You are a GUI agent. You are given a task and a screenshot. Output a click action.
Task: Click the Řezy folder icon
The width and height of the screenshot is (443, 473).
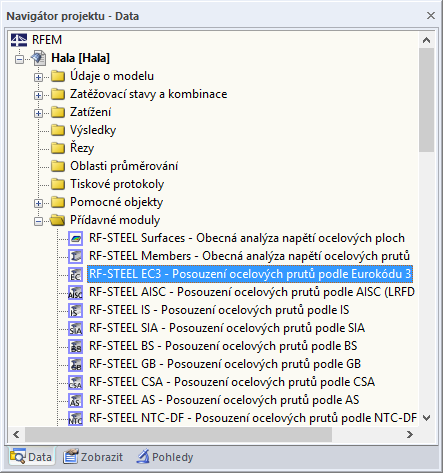point(58,148)
